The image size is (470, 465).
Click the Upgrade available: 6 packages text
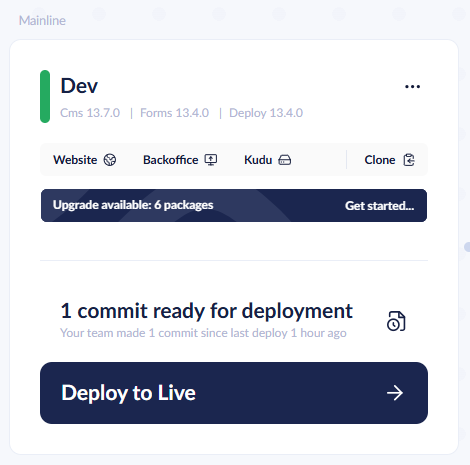[x=133, y=205]
